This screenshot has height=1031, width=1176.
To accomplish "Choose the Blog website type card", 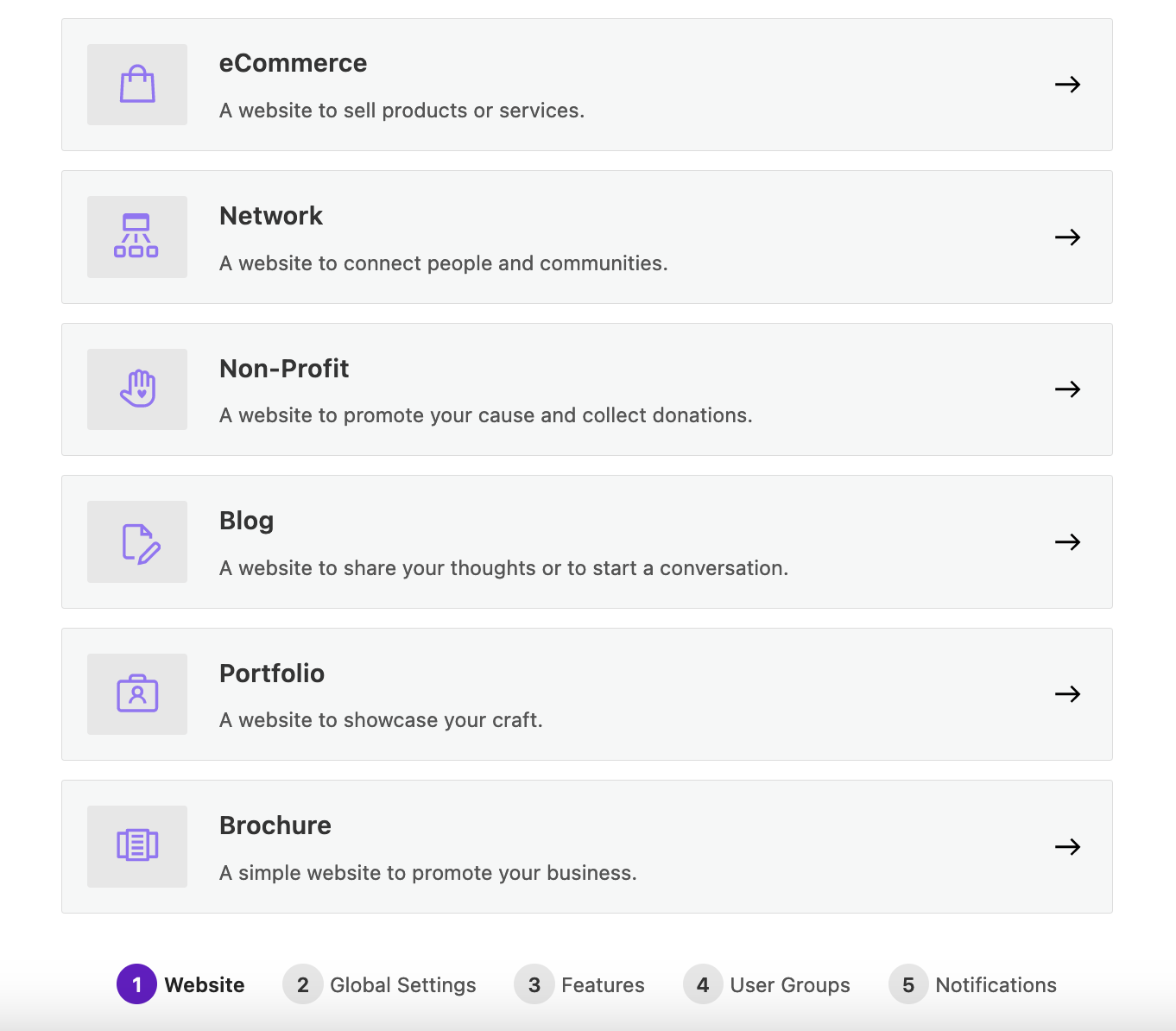I will pos(587,541).
